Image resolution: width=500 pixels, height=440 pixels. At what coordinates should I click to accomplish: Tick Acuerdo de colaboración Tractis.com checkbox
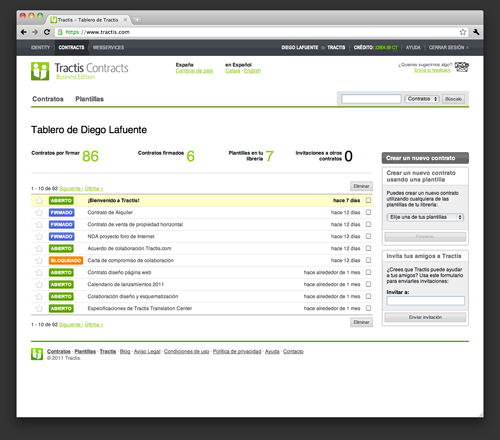pyautogui.click(x=368, y=248)
